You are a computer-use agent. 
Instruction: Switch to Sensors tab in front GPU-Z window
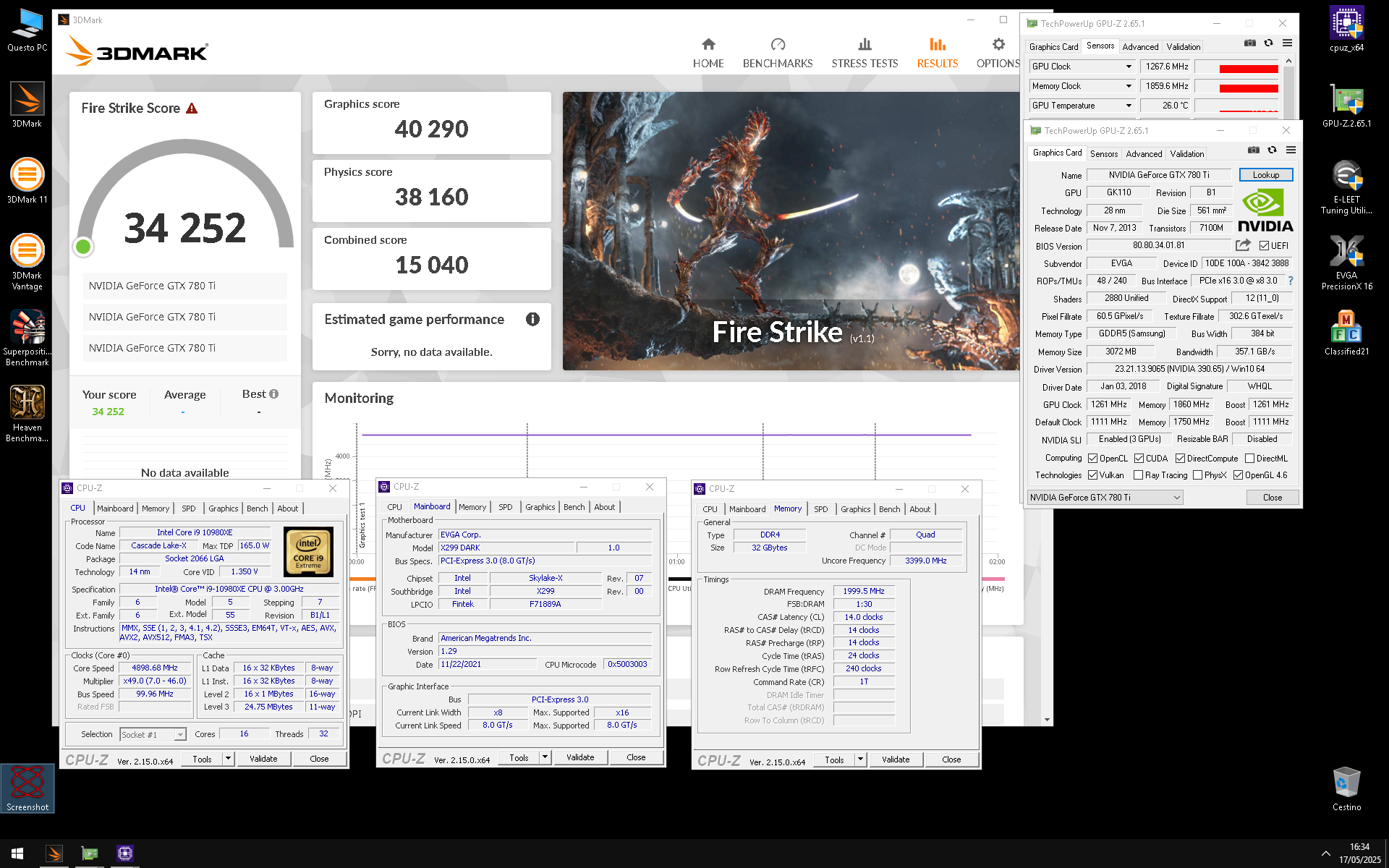tap(1104, 154)
